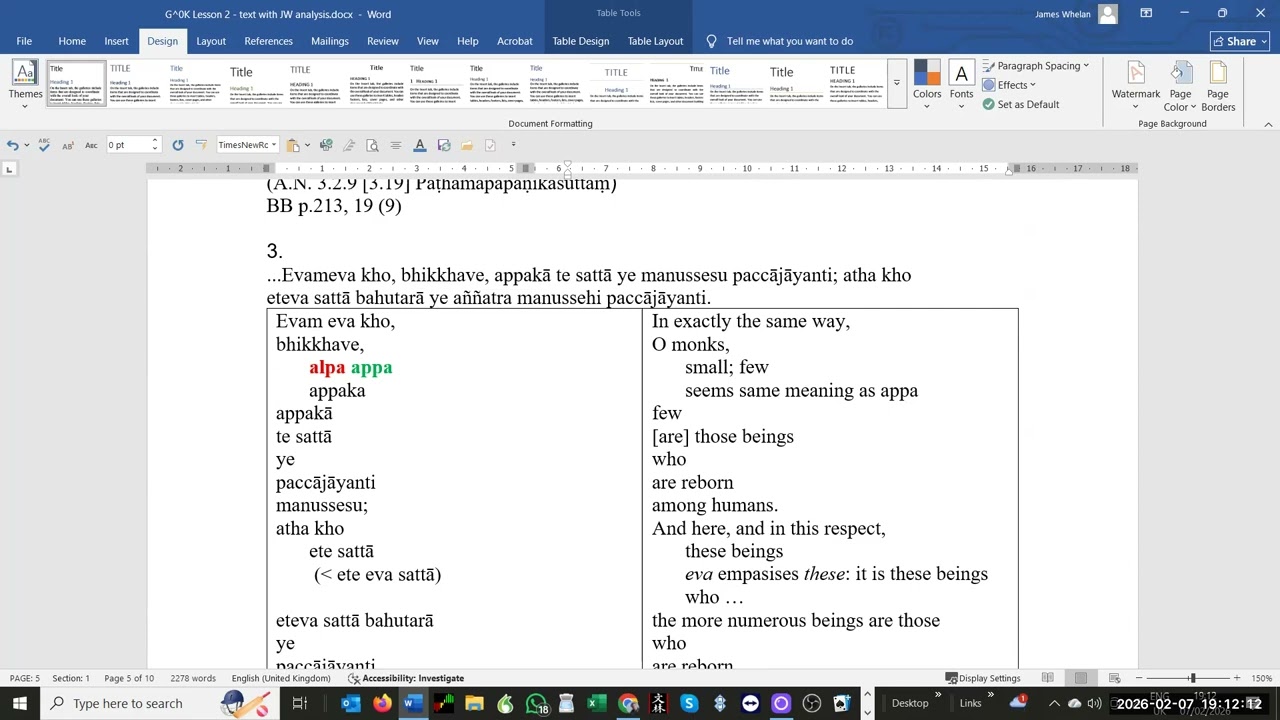The width and height of the screenshot is (1280, 720).
Task: Click the zoom in plus button
Action: (1237, 678)
